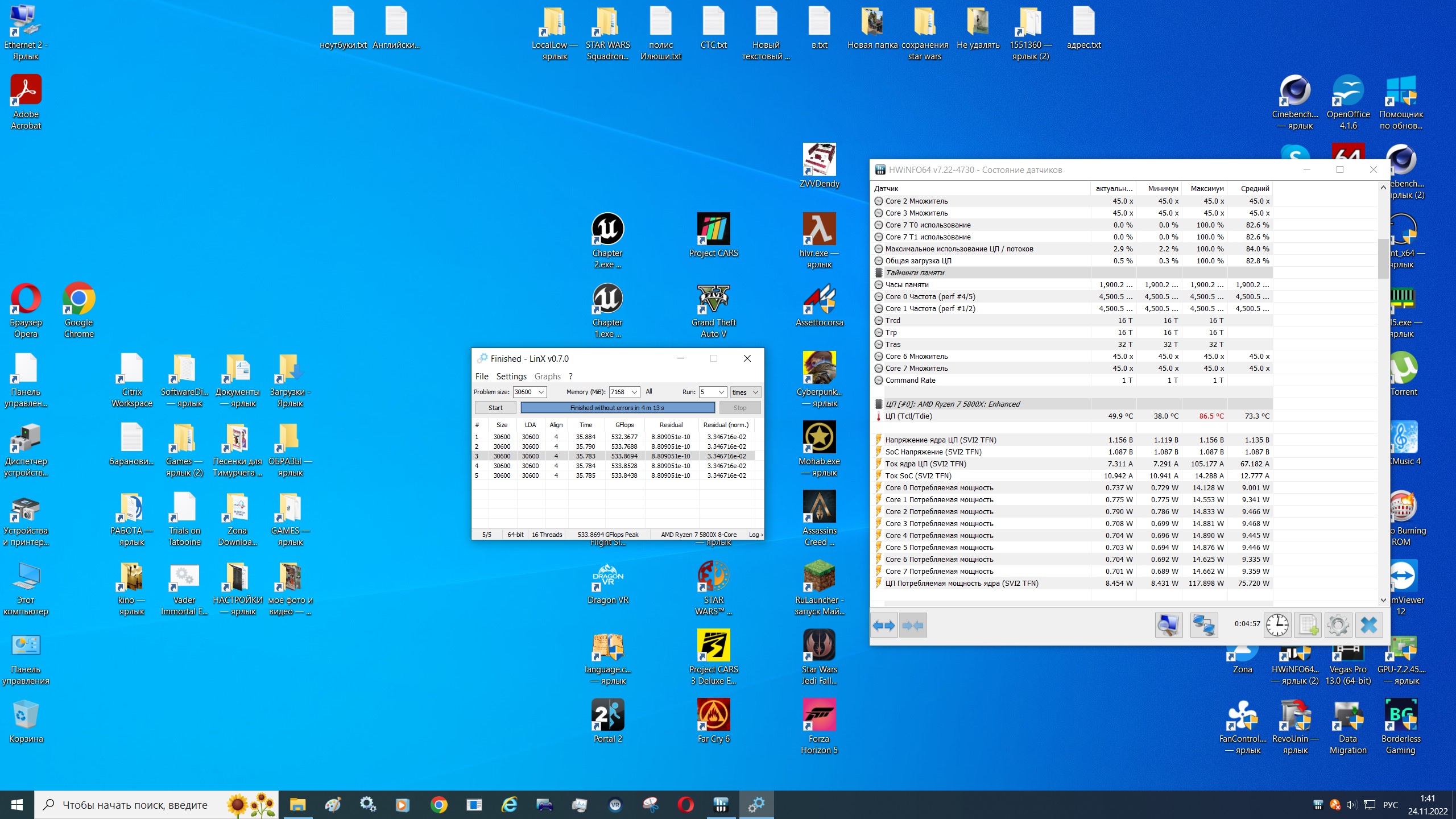Select Grand Theft Auto V desktop icon
The height and width of the screenshot is (819, 1456).
(x=713, y=299)
